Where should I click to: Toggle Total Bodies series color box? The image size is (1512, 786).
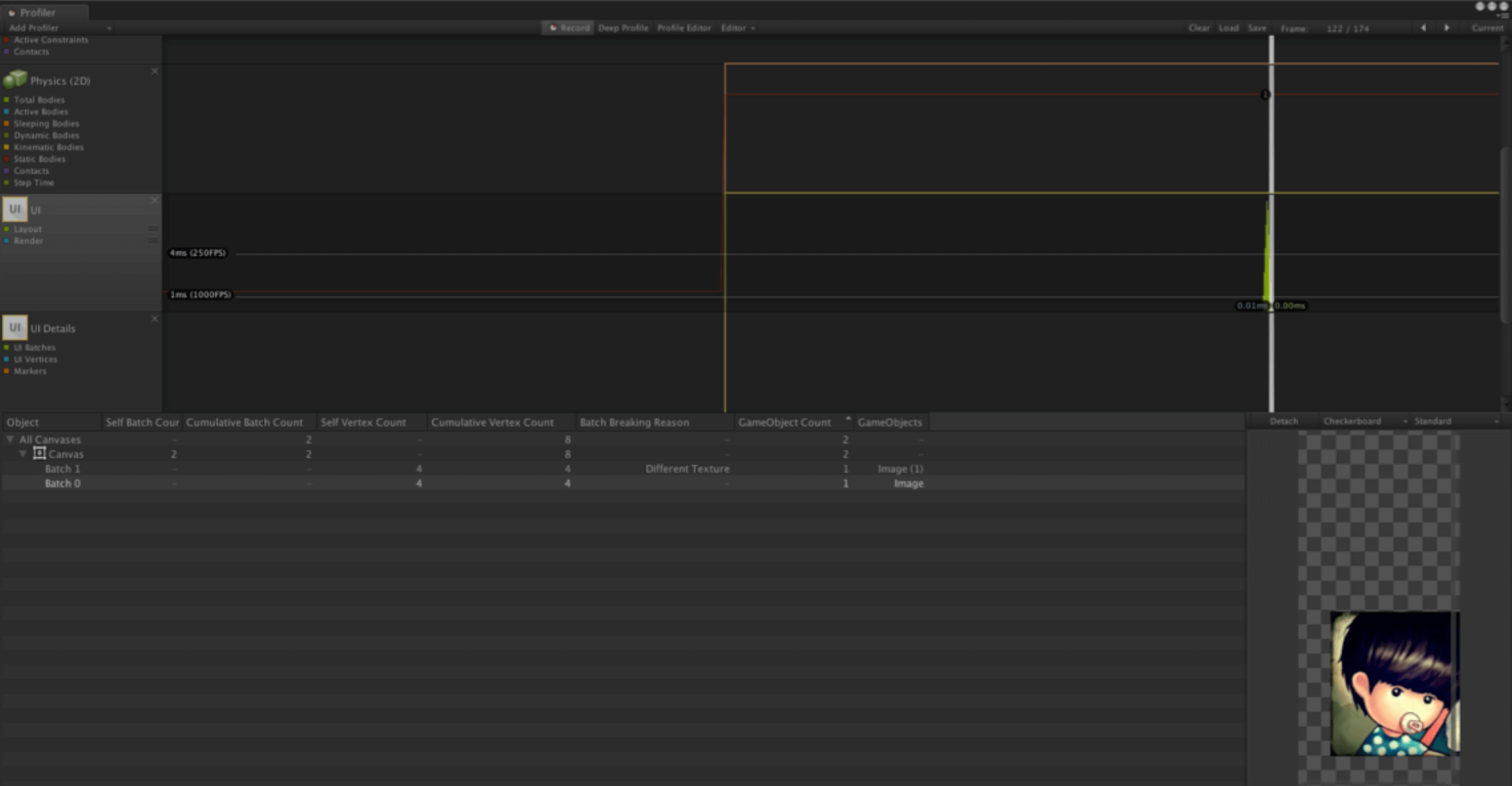tap(7, 100)
